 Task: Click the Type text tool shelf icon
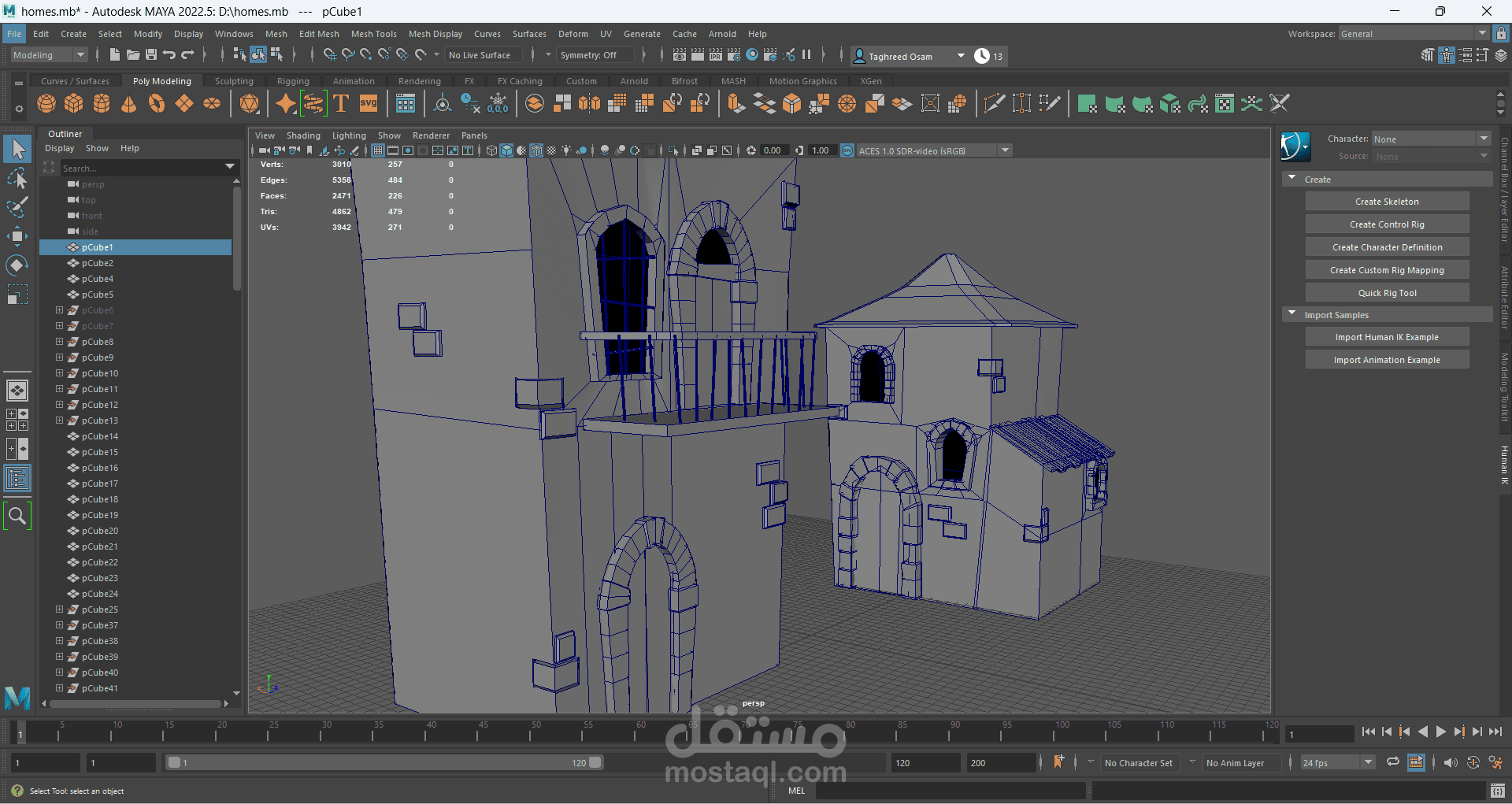pos(341,104)
